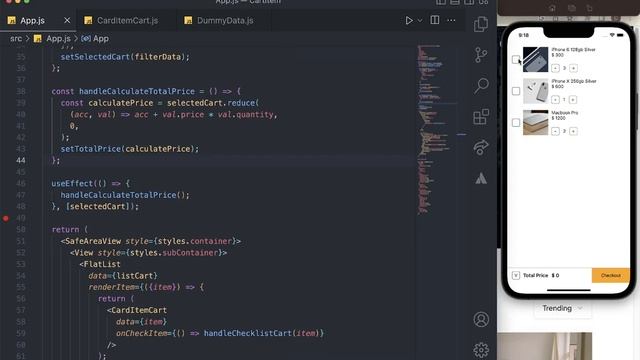Screen dimensions: 640x360
Task: Check the Macbook Pro item checkbox
Action: [516, 122]
